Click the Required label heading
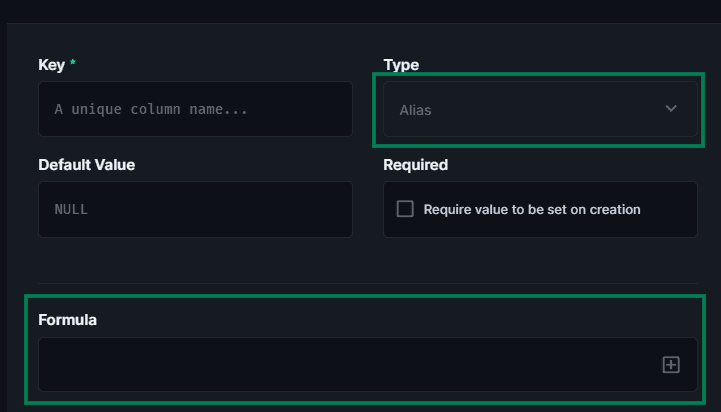721x412 pixels. click(x=415, y=164)
